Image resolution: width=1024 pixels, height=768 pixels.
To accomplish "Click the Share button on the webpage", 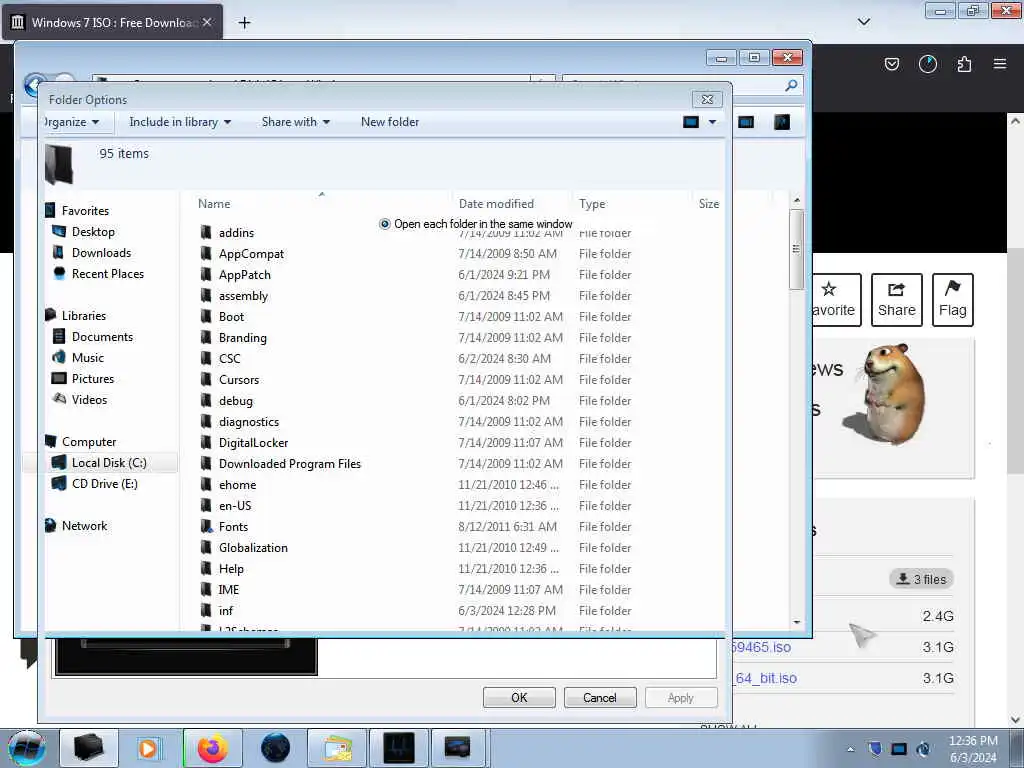I will click(897, 300).
